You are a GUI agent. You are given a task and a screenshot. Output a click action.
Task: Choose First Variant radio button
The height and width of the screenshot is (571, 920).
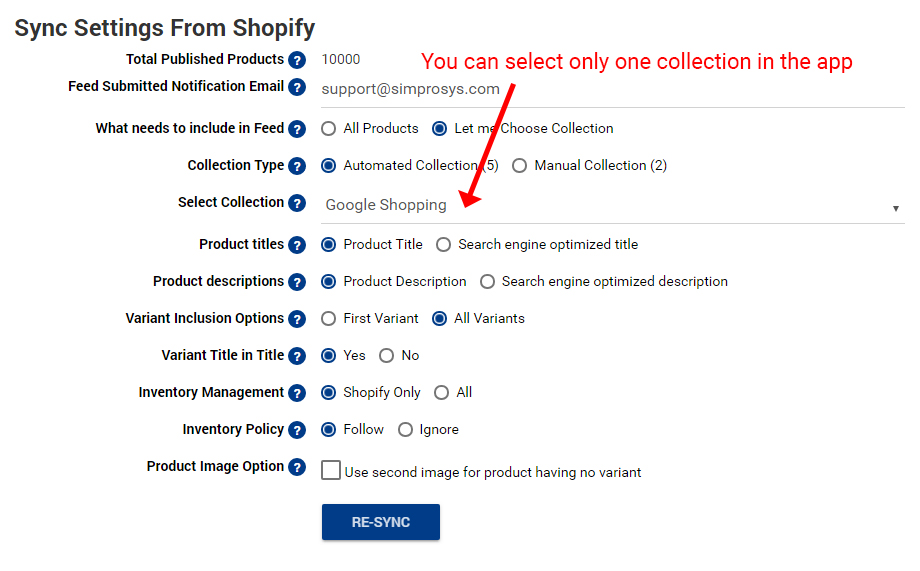(x=329, y=319)
